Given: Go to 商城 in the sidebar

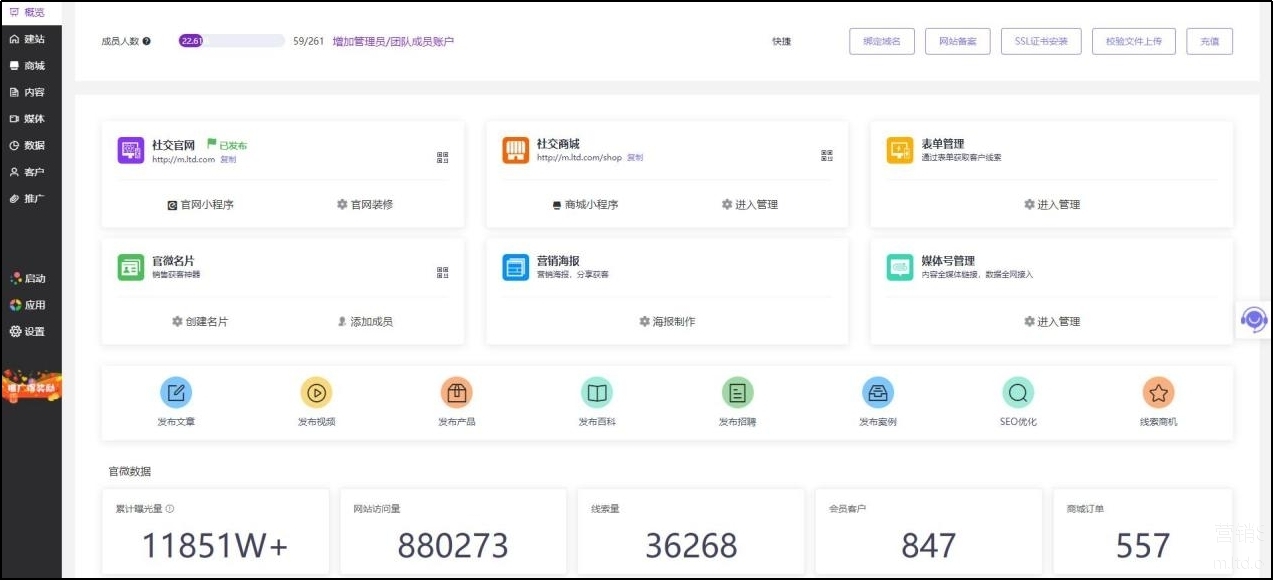Looking at the screenshot, I should (x=28, y=66).
